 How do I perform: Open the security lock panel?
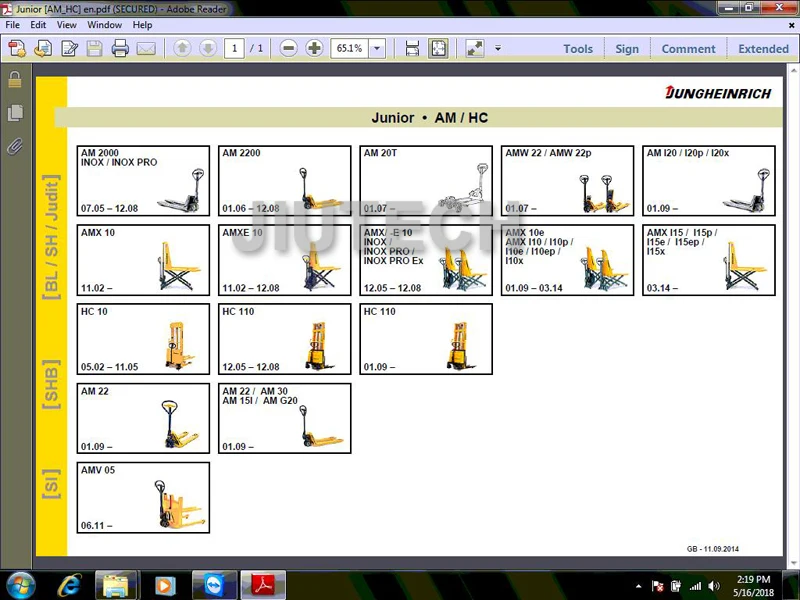click(x=15, y=79)
